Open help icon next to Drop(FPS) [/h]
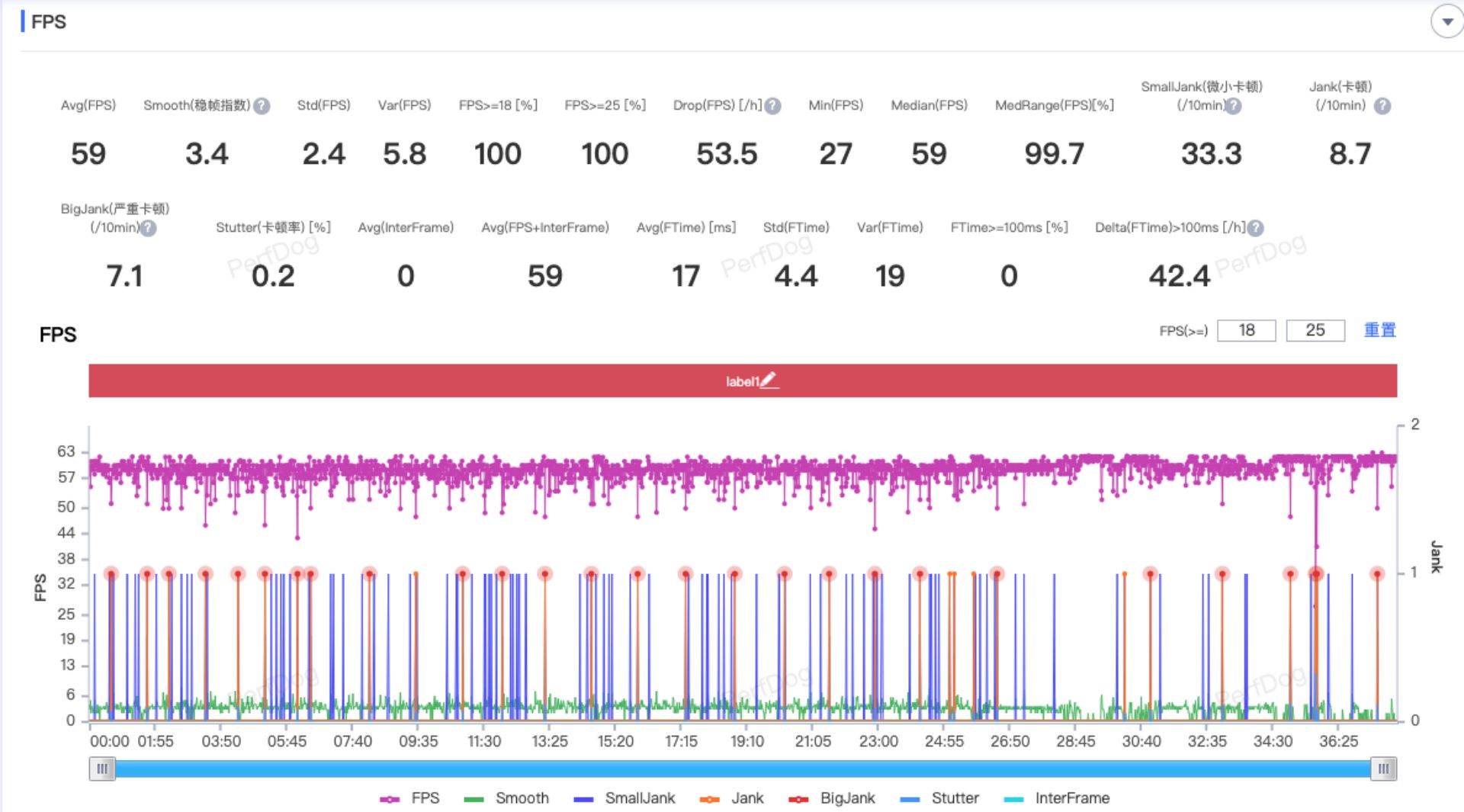 772,106
